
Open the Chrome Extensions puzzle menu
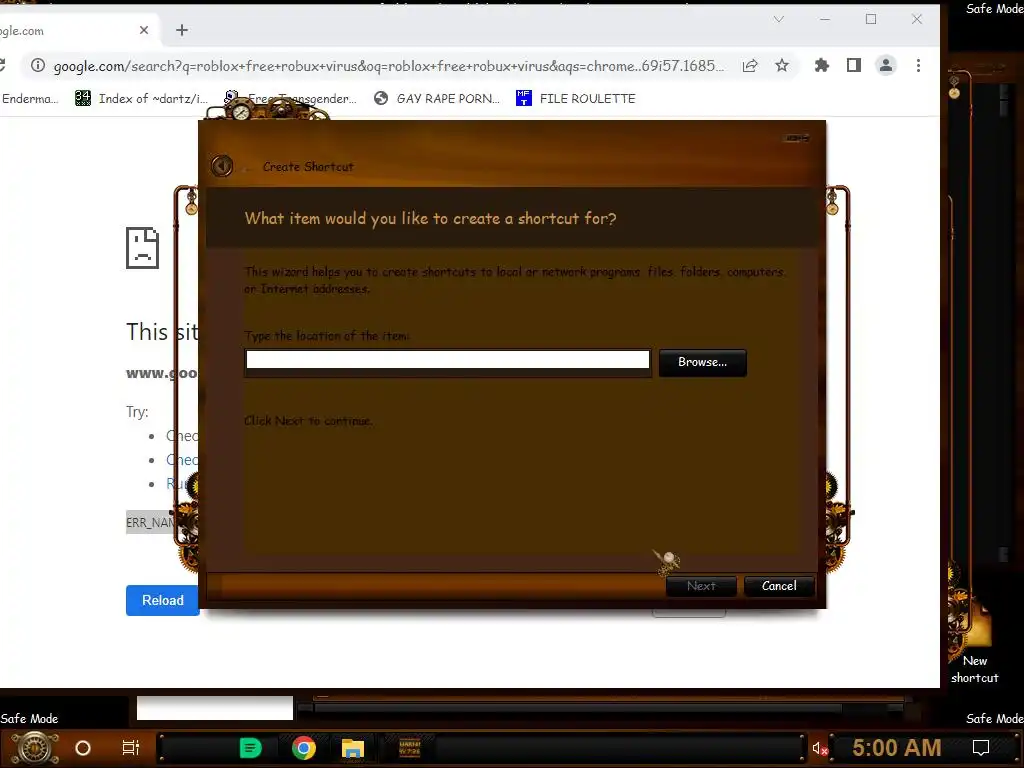click(822, 65)
